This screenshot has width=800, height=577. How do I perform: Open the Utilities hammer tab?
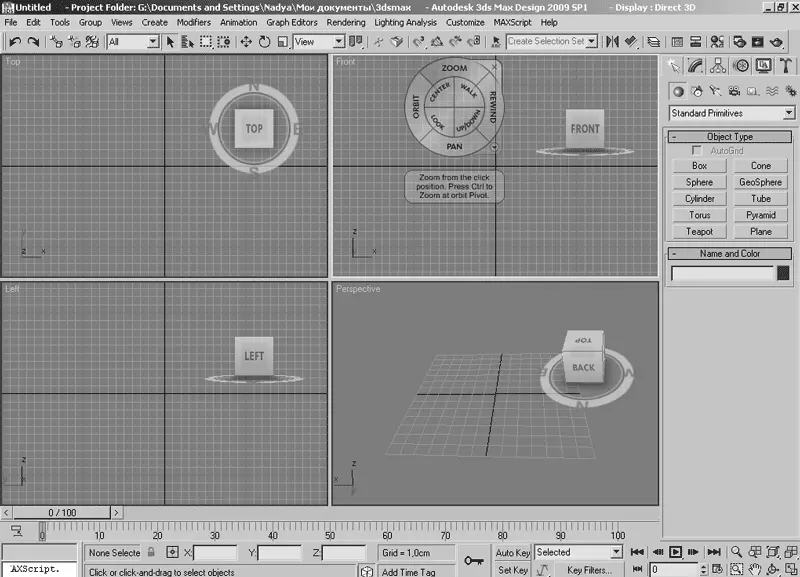(x=786, y=66)
